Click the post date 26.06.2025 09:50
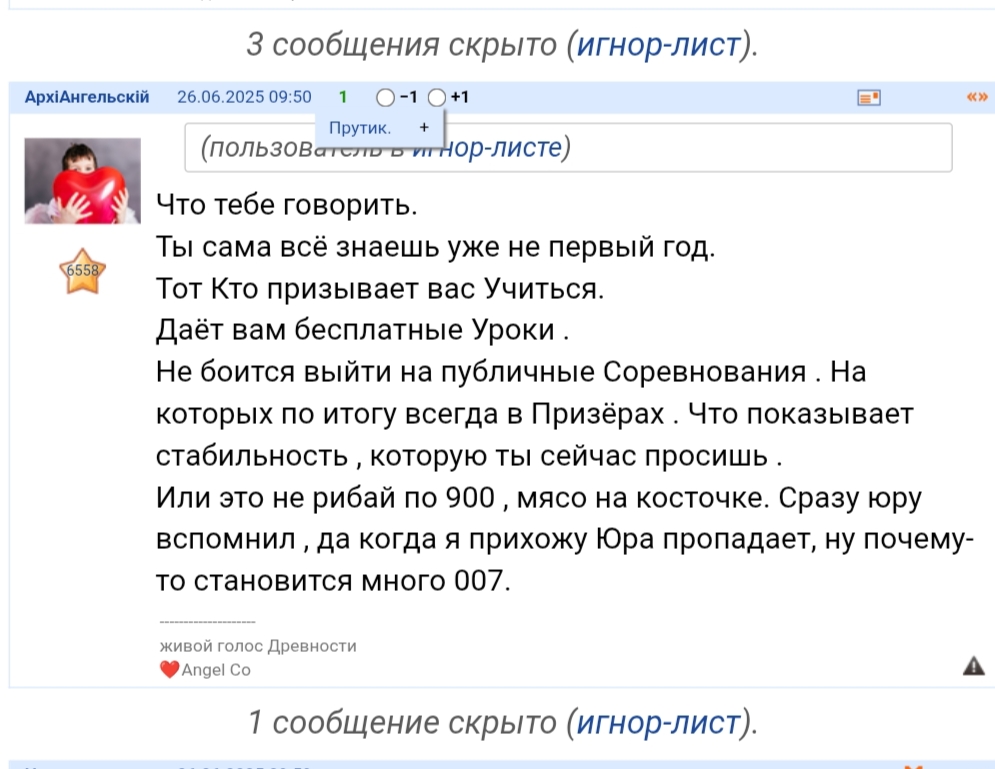 [x=244, y=97]
